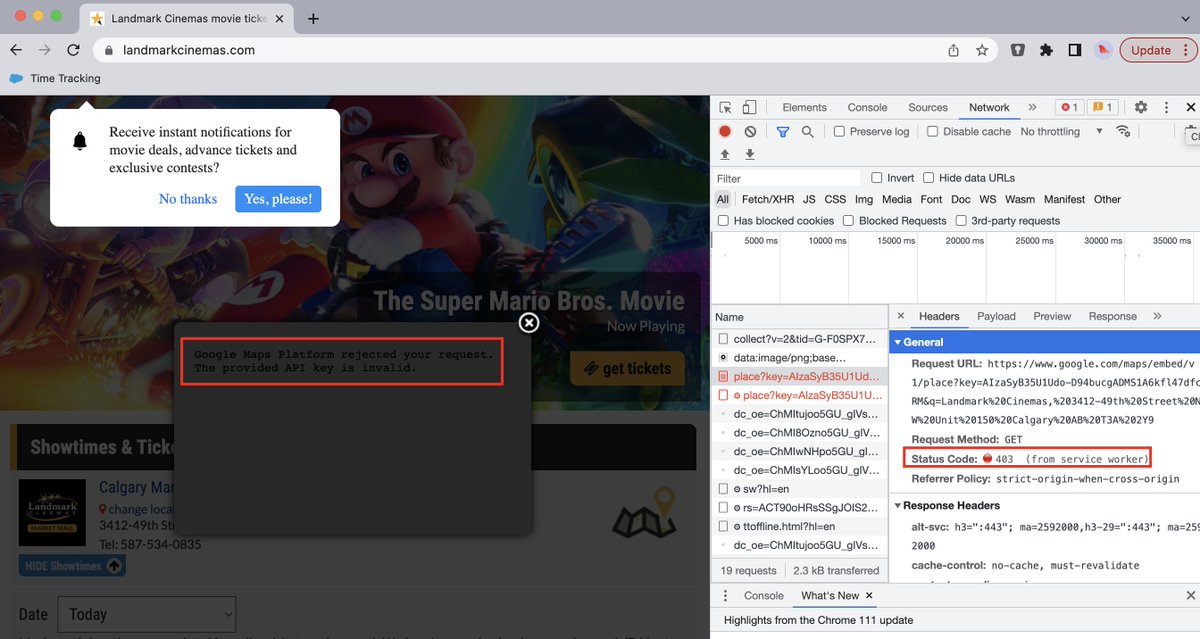
Task: Click the Bitwarden shield extension icon
Action: pos(1017,50)
